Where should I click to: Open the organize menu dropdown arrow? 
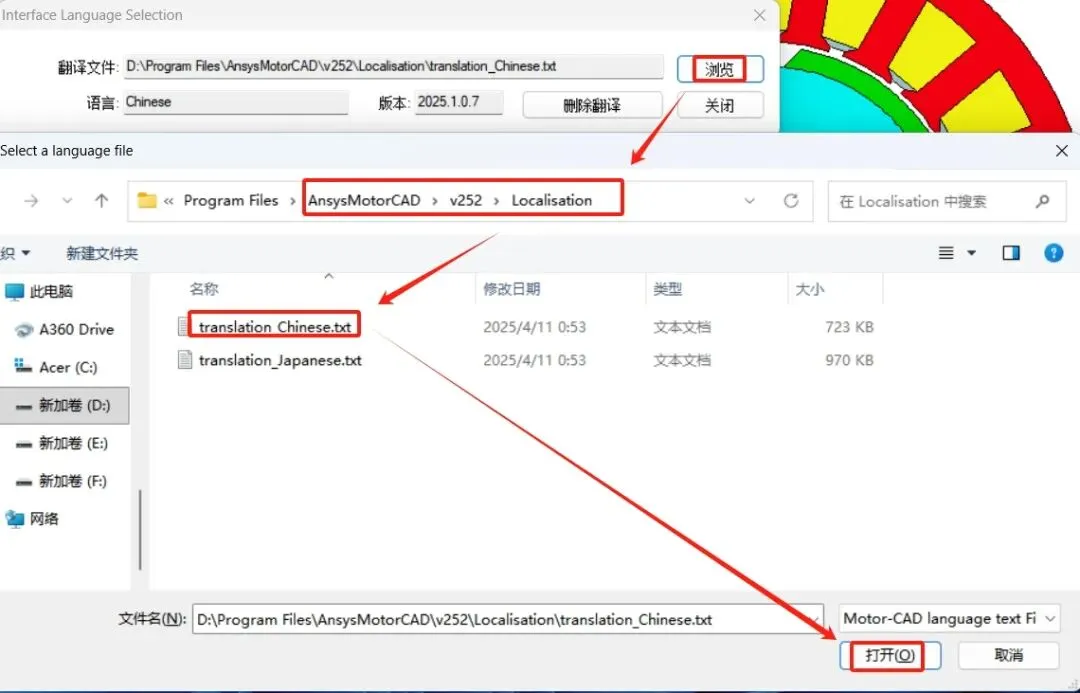point(25,253)
